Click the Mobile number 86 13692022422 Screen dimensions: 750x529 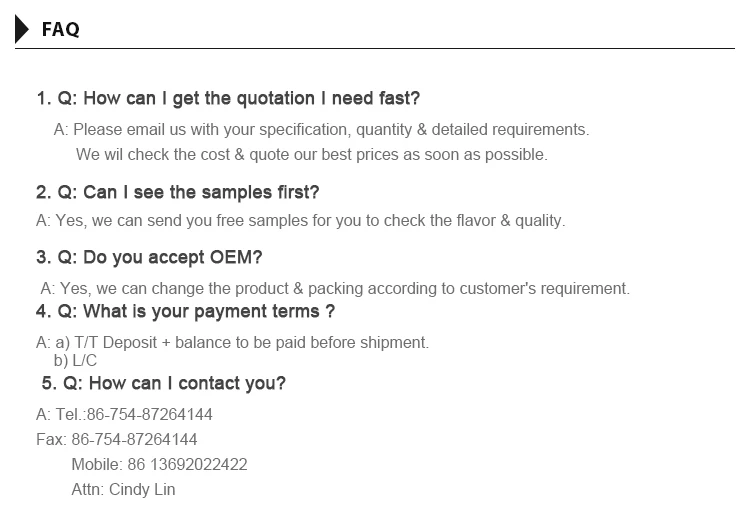(159, 465)
